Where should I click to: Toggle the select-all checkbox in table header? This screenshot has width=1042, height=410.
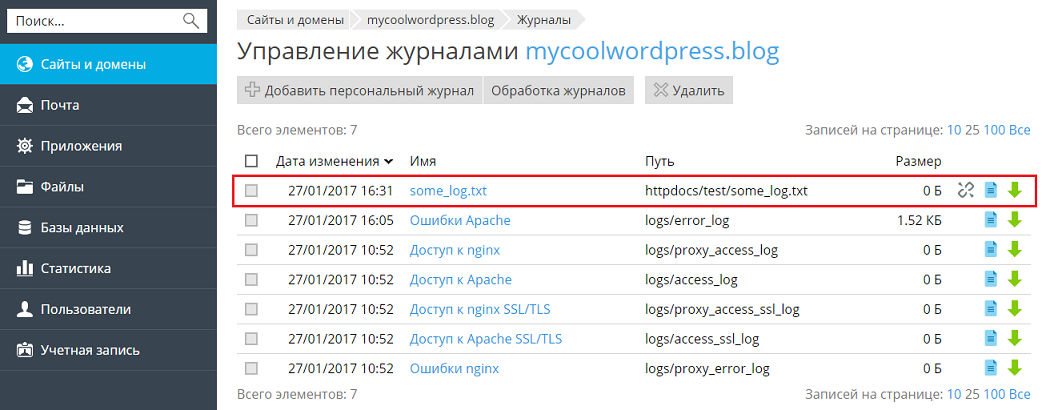[251, 161]
